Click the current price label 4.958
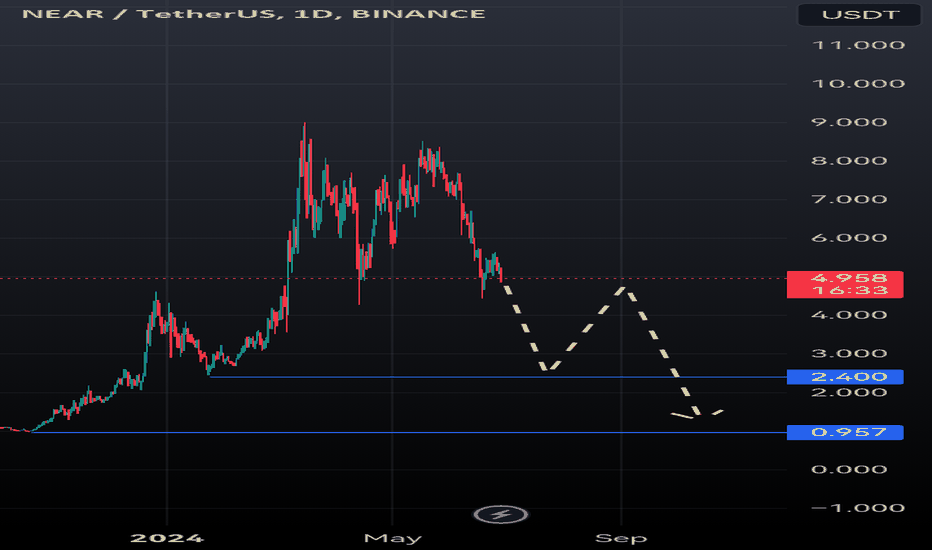 (x=845, y=284)
